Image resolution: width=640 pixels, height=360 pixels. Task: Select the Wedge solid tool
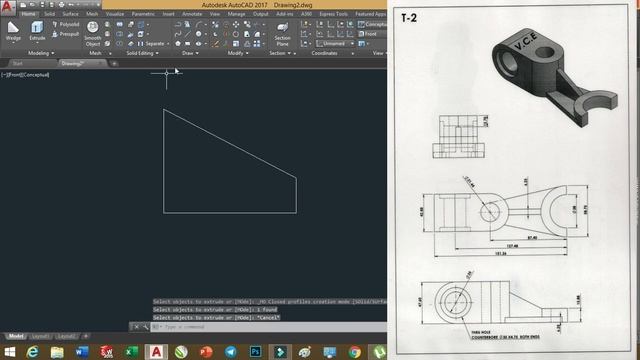tap(13, 31)
